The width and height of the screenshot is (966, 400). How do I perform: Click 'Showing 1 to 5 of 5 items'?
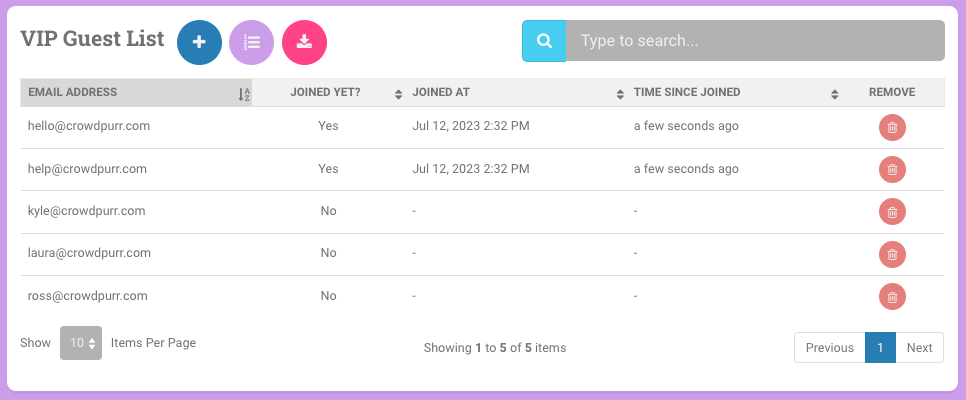coord(495,348)
